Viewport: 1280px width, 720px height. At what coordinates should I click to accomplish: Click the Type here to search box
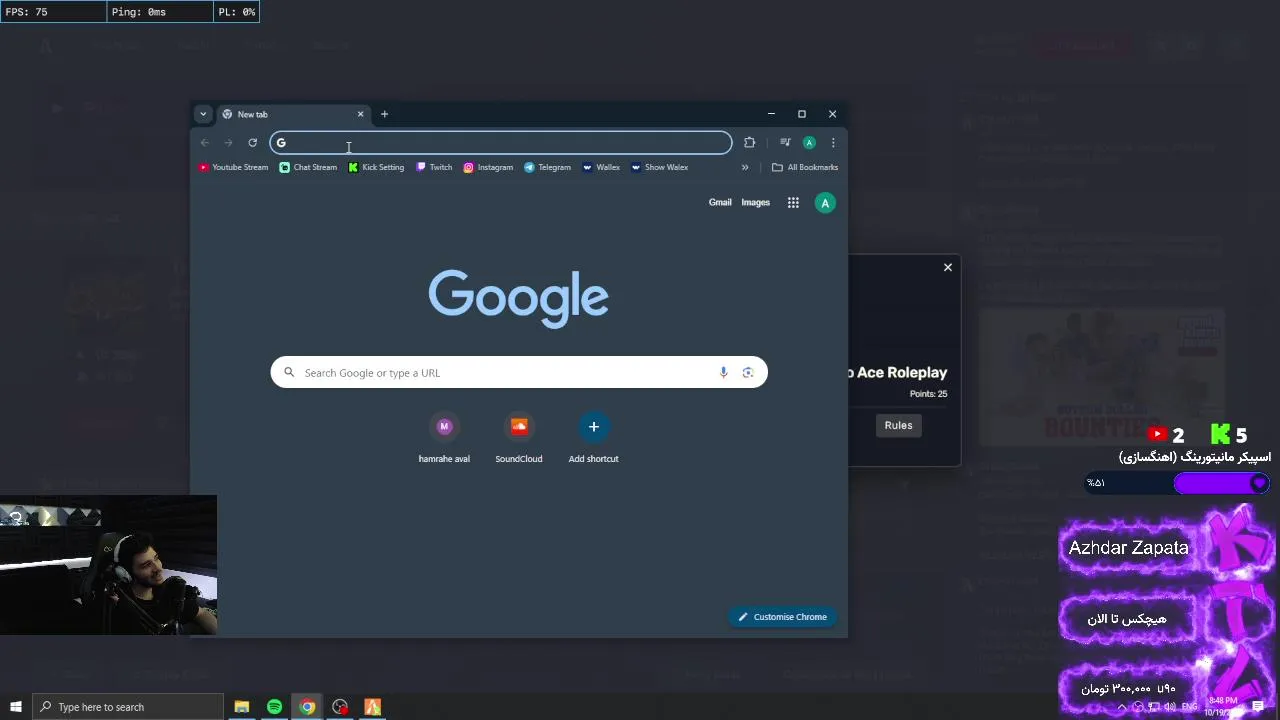point(127,707)
